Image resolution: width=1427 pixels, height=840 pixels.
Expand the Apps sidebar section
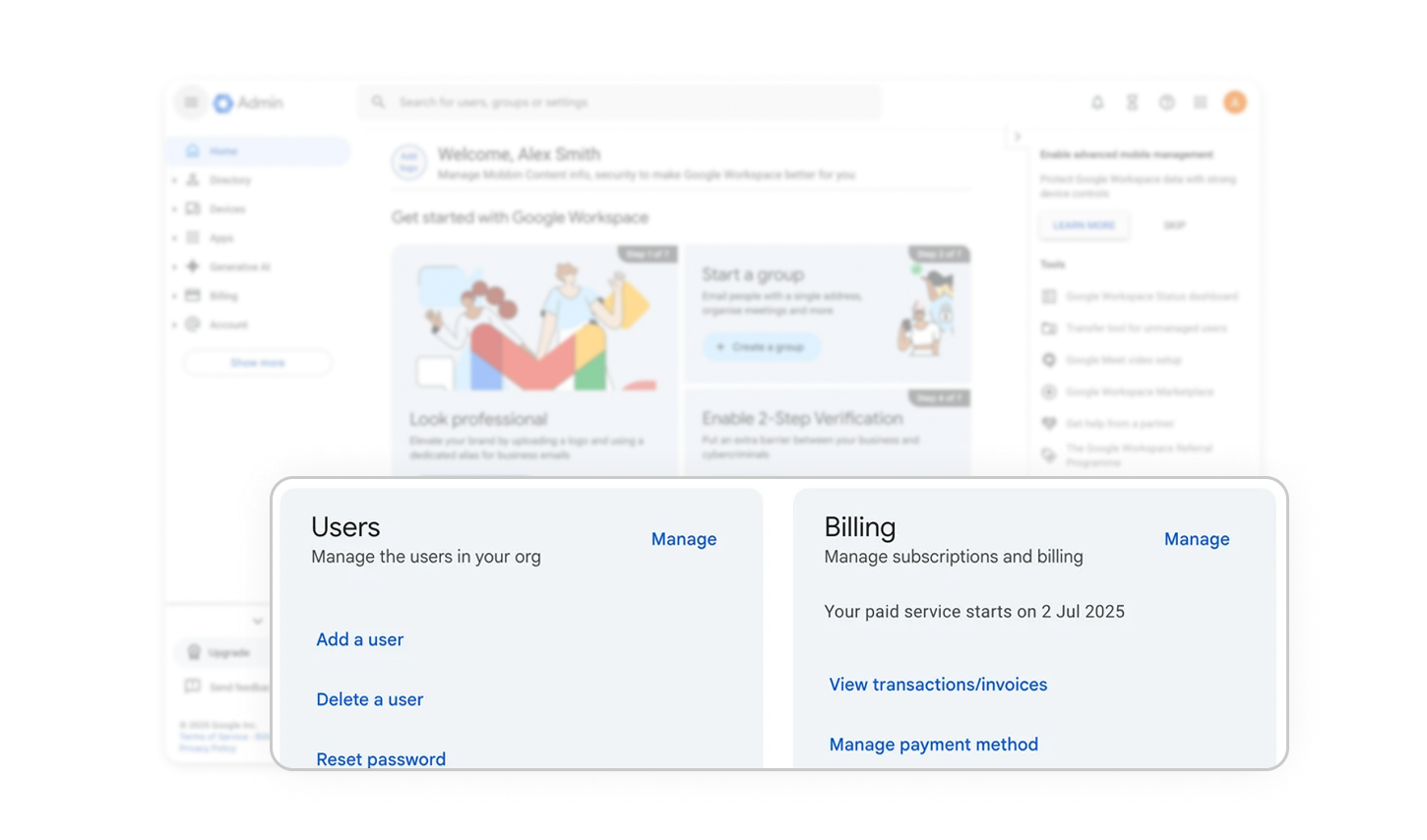tap(174, 237)
